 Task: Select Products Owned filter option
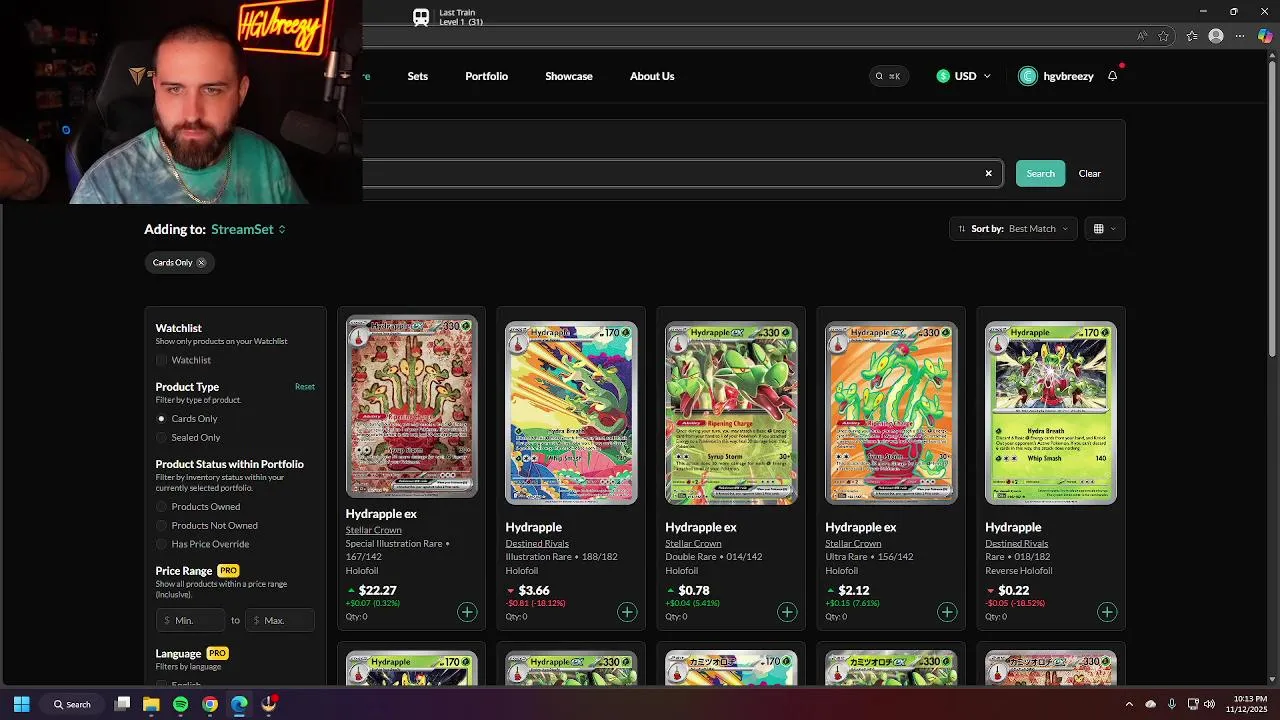click(161, 507)
